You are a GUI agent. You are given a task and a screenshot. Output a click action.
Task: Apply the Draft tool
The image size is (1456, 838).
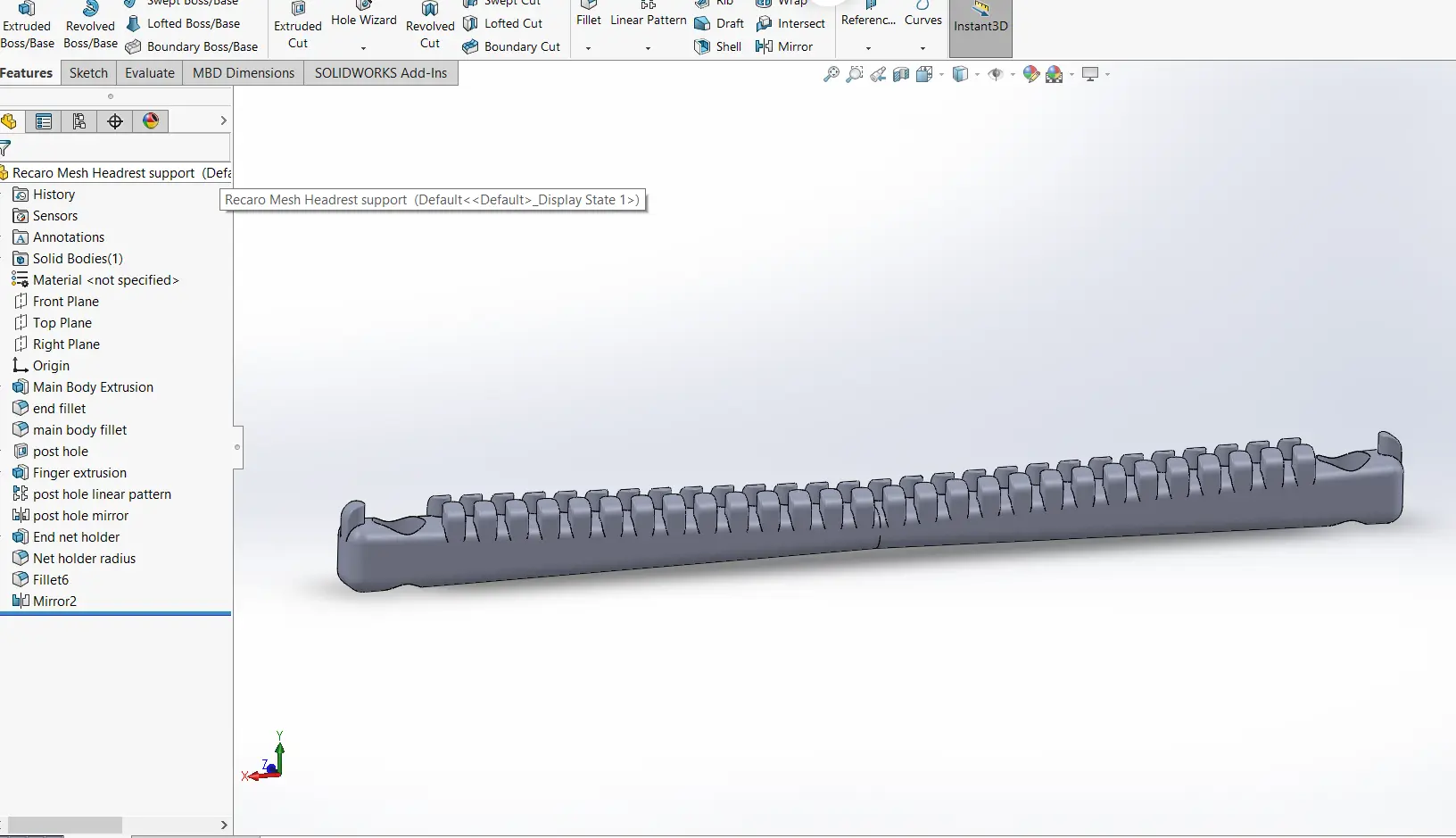click(x=719, y=23)
